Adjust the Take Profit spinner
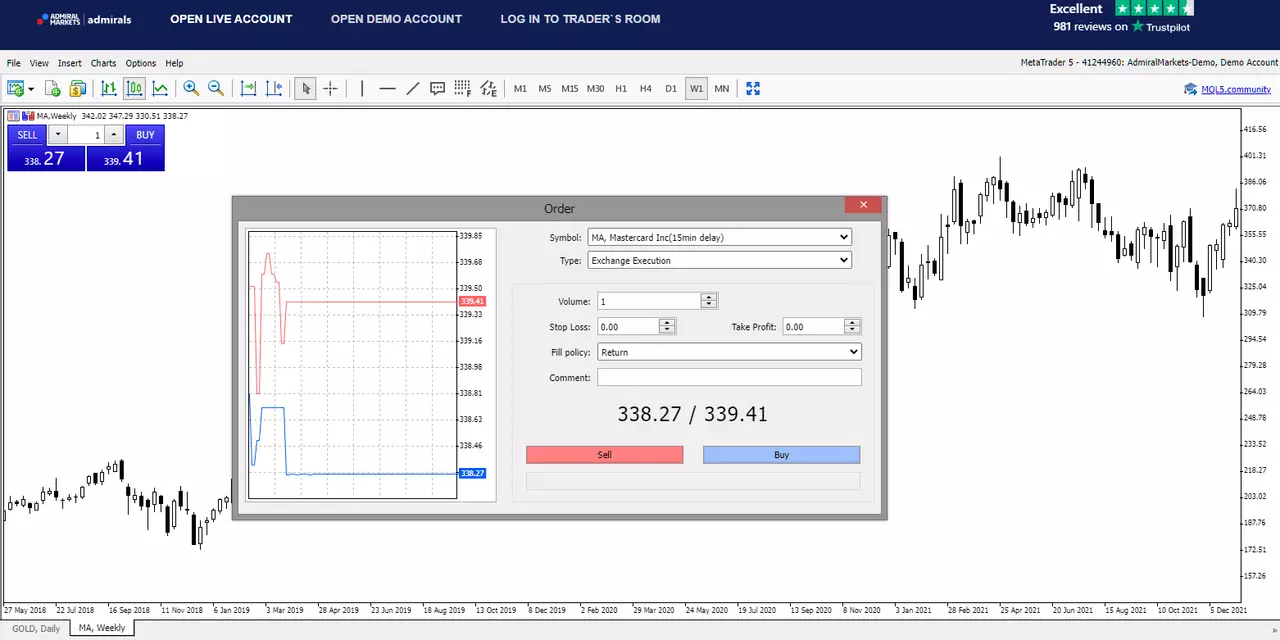The height and width of the screenshot is (640, 1280). 852,326
